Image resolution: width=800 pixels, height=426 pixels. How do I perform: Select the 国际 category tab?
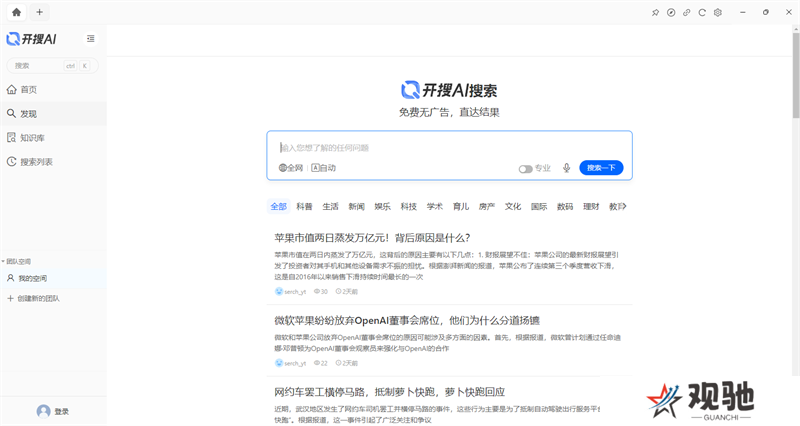539,206
